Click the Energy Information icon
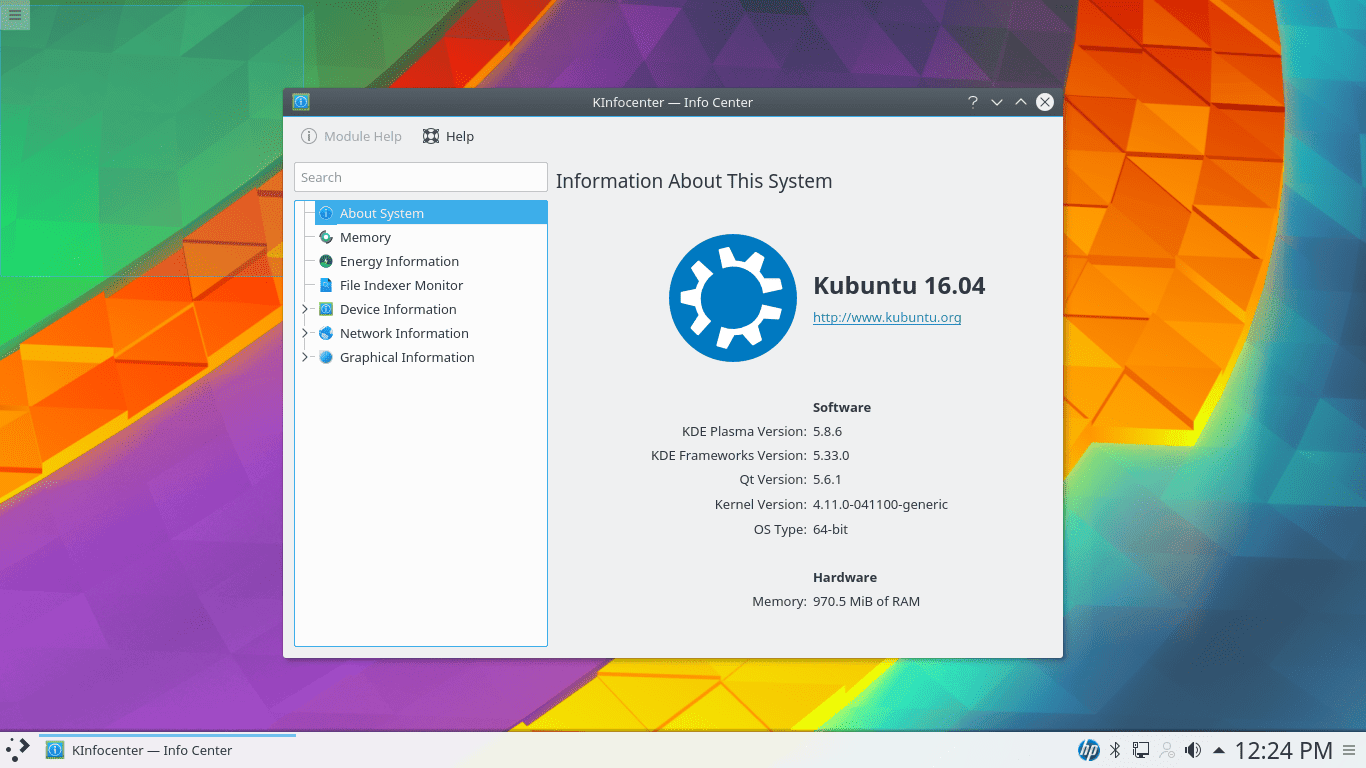The width and height of the screenshot is (1366, 768). [x=326, y=261]
